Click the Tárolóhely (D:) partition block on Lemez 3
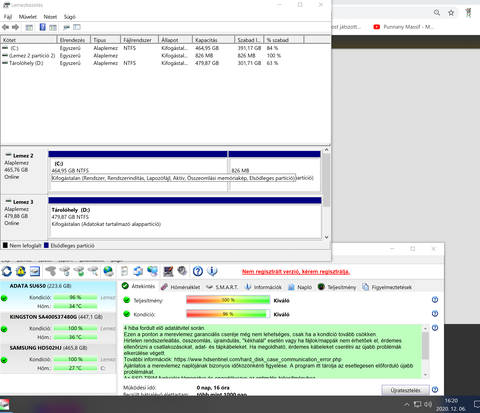This screenshot has width=480, height=413. point(185,218)
